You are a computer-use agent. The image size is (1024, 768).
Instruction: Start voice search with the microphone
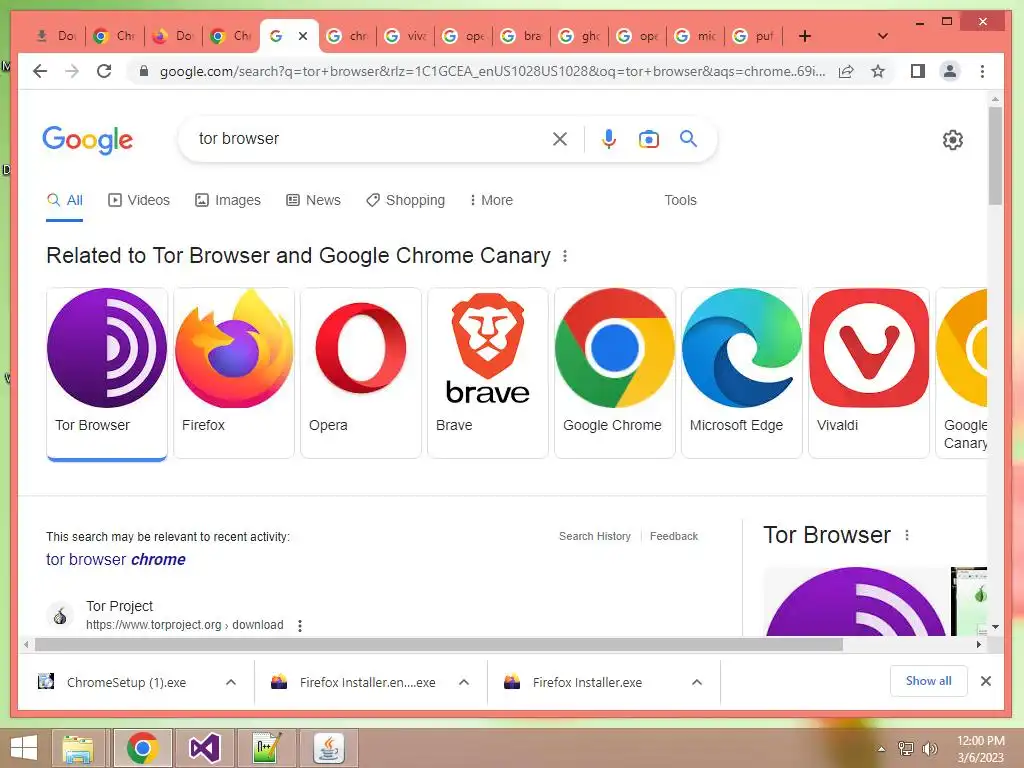pyautogui.click(x=609, y=139)
